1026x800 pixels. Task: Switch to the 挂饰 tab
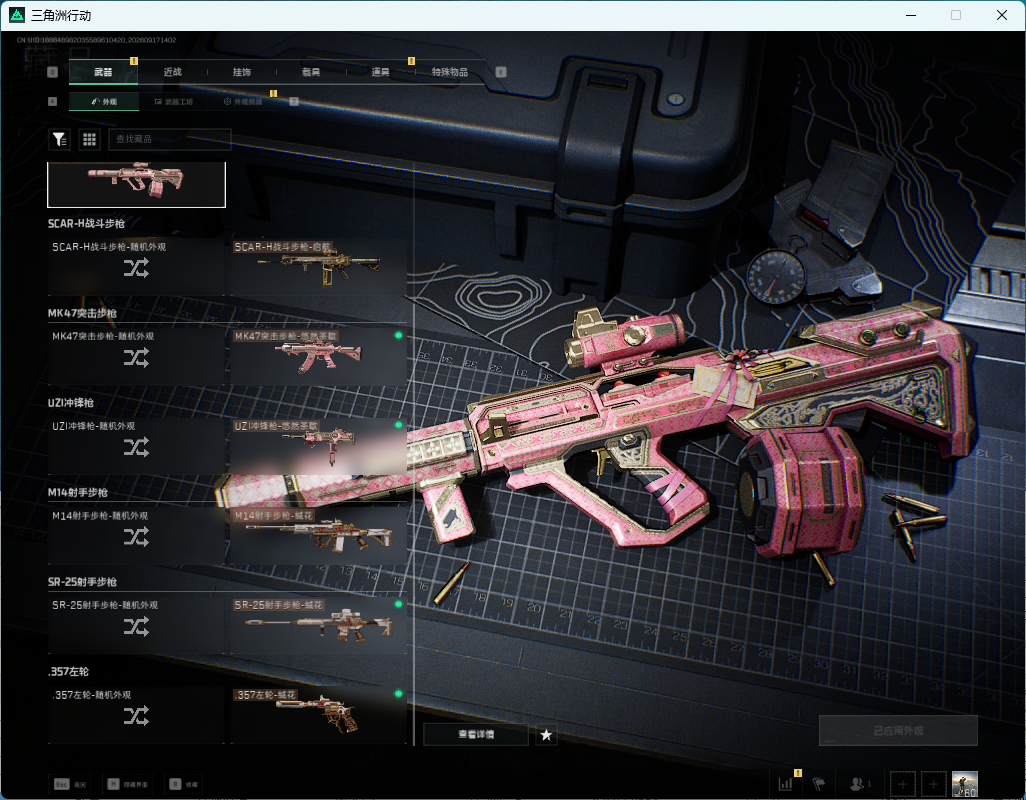pos(242,72)
